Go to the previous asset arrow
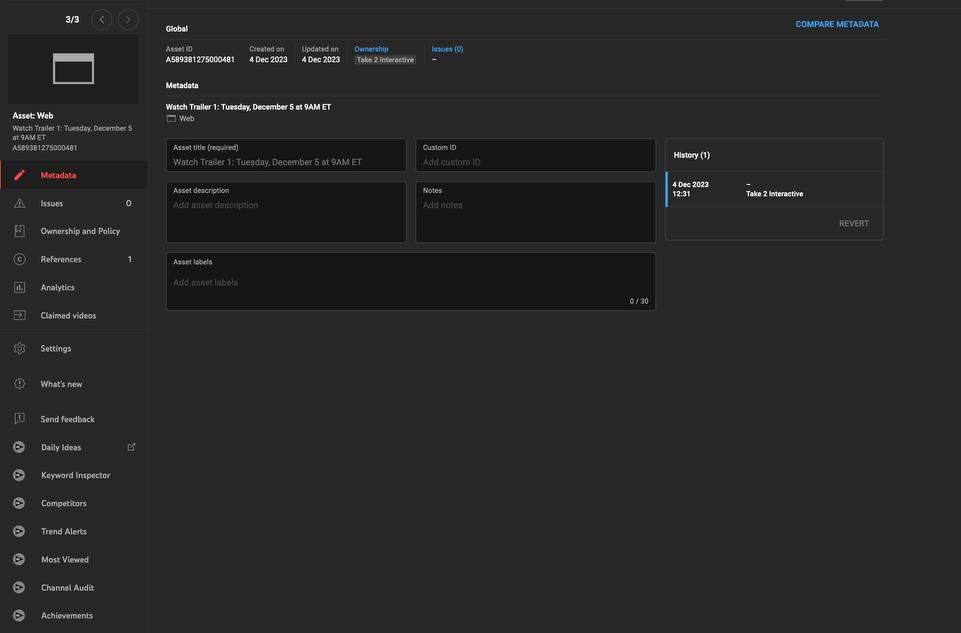 coord(101,20)
